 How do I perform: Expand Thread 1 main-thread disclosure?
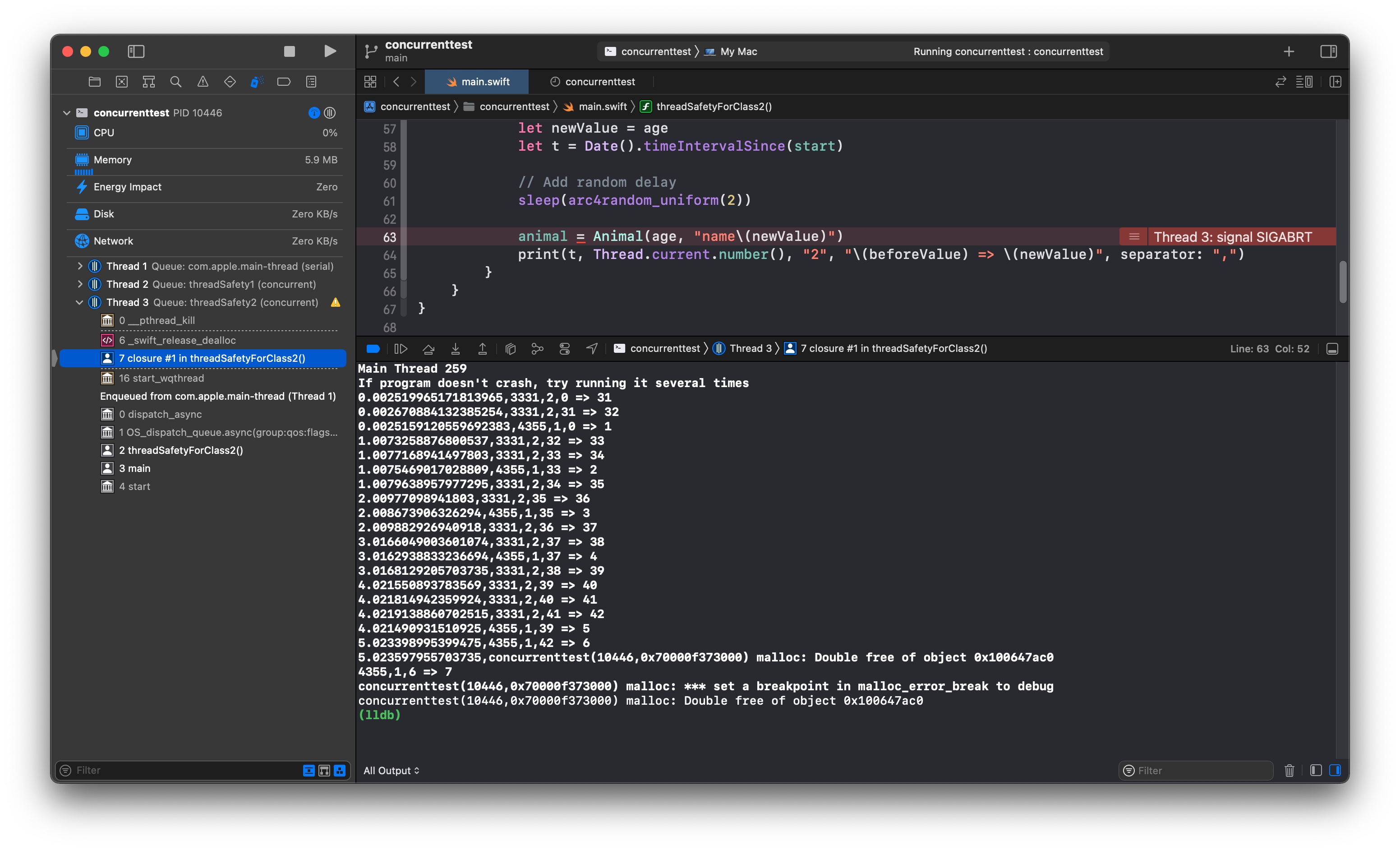point(79,266)
